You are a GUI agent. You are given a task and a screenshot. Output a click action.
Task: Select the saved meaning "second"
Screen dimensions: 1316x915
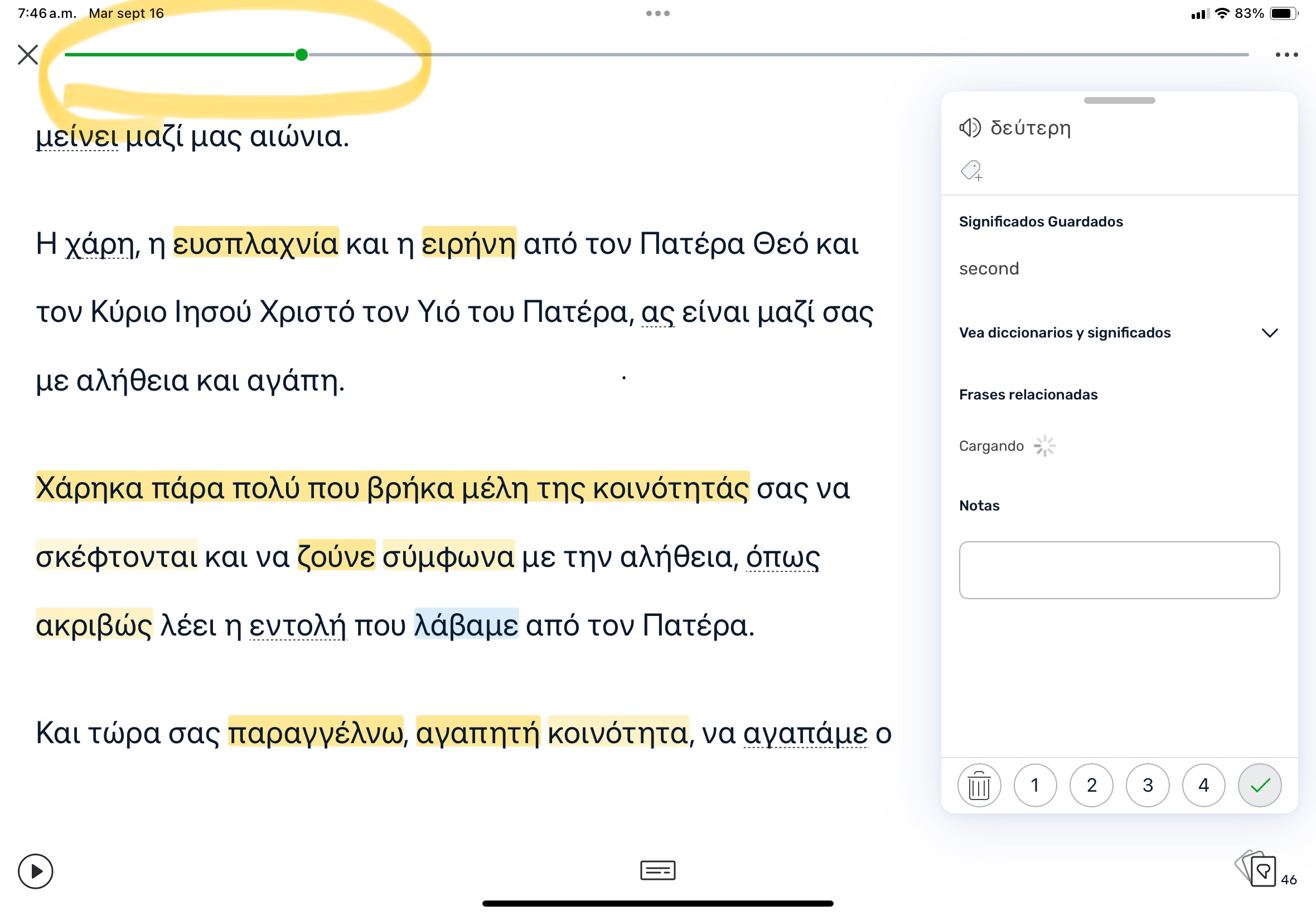[989, 269]
